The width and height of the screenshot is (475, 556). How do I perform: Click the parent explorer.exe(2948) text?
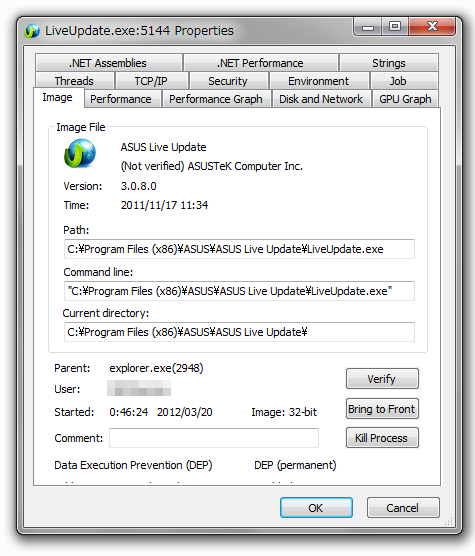click(156, 368)
